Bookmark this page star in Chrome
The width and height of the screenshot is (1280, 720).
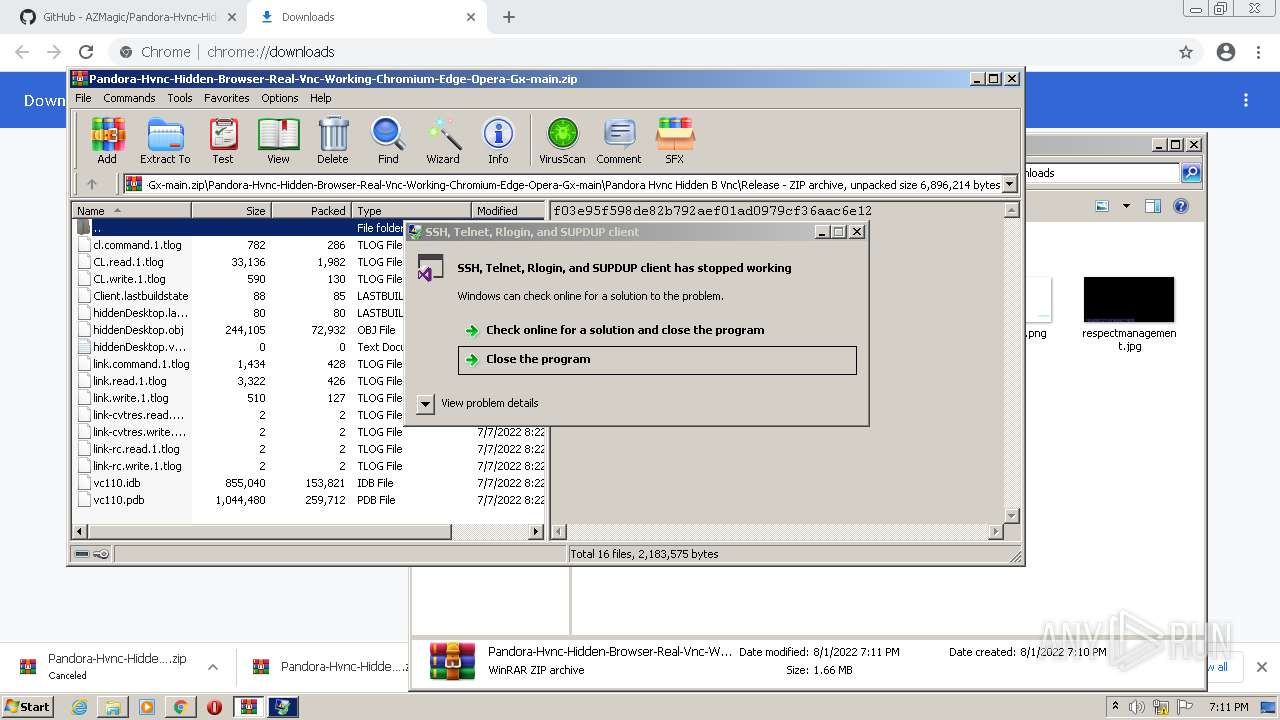coord(1186,52)
